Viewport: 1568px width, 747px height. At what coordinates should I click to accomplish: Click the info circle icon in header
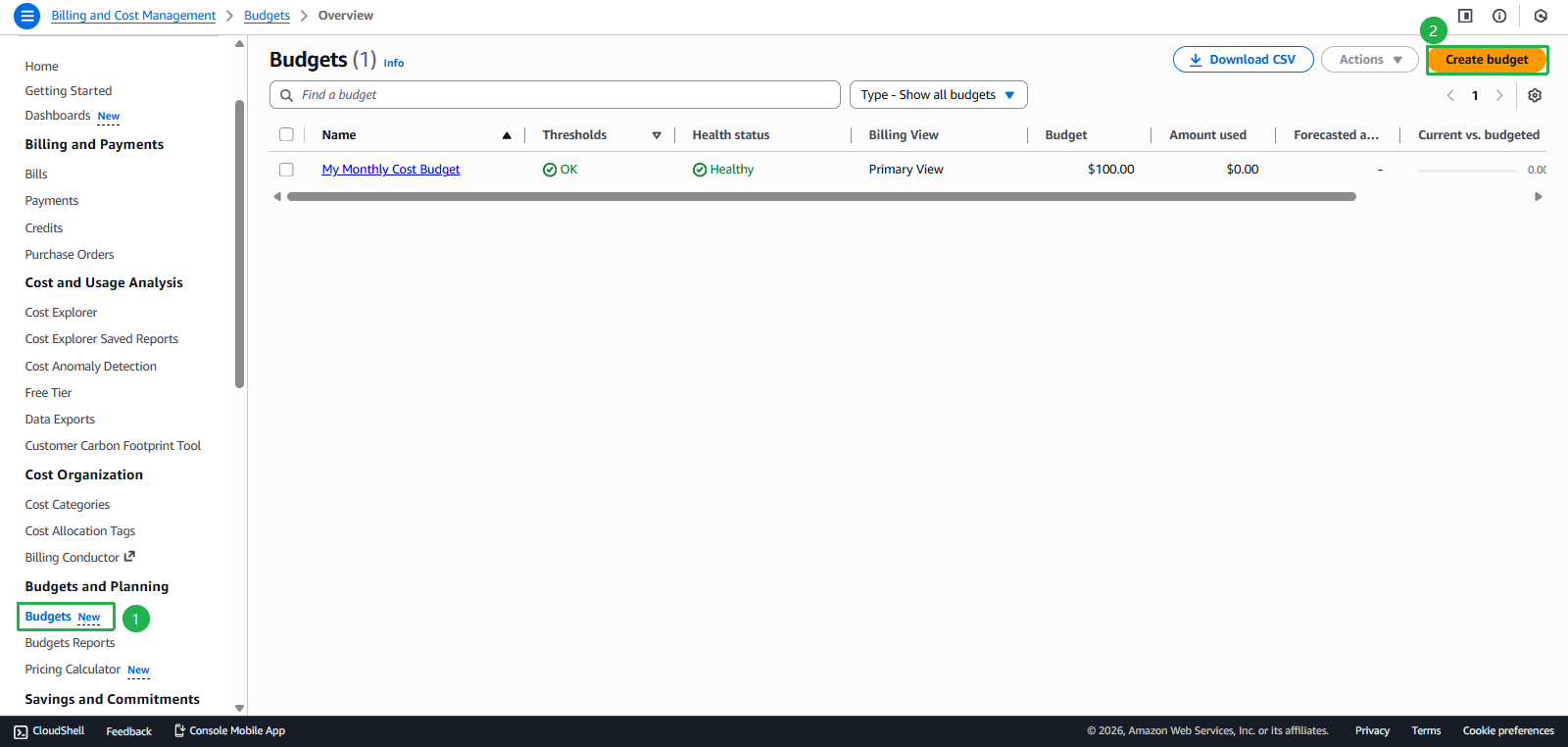pyautogui.click(x=1499, y=16)
